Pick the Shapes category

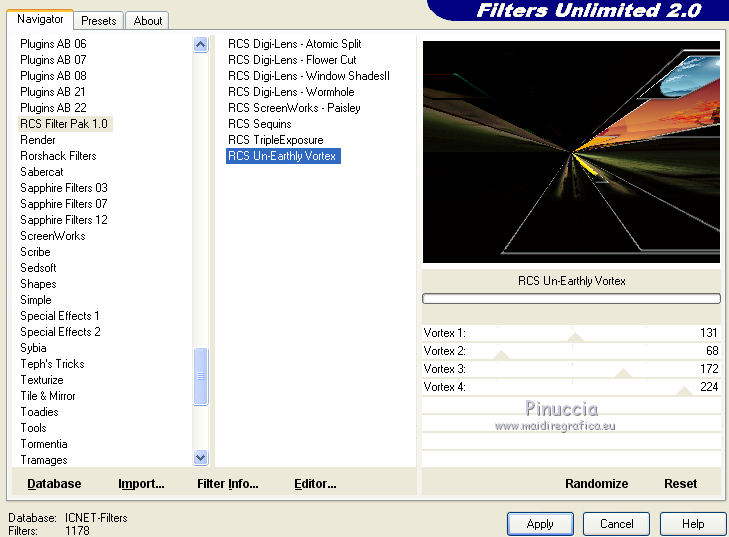coord(38,284)
